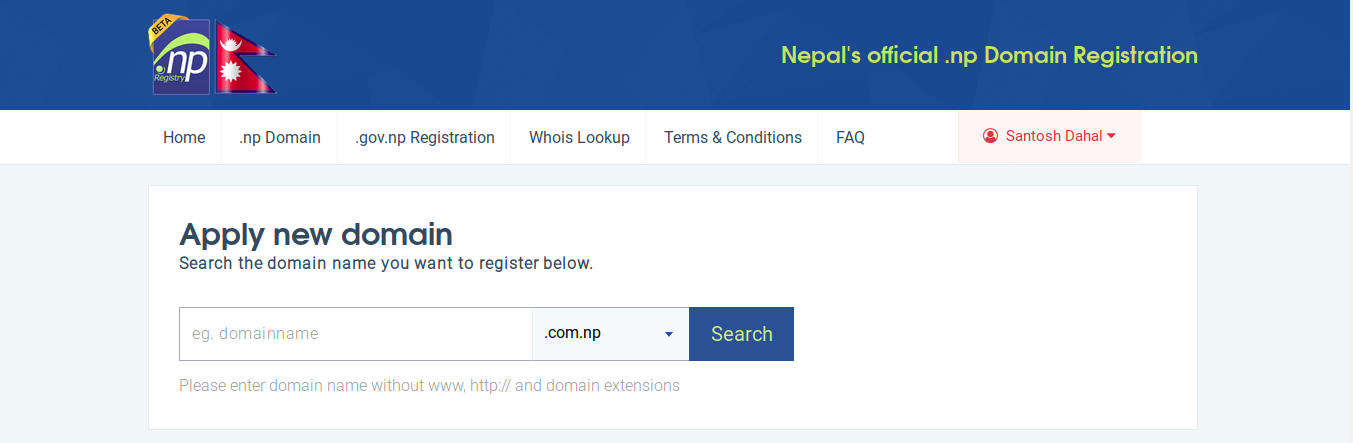Click the user avatar icon beside Santosh Dahal
Screen dimensions: 1353x443
click(x=990, y=136)
